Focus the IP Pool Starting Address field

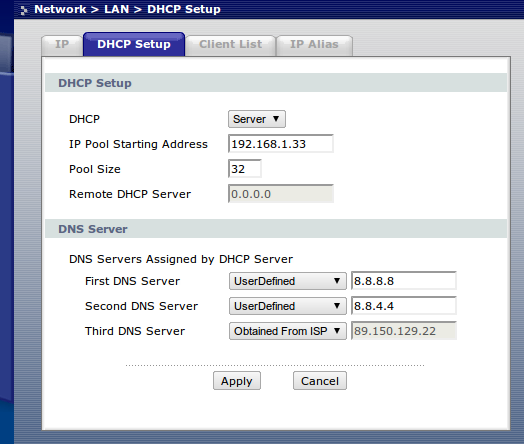[x=281, y=144]
